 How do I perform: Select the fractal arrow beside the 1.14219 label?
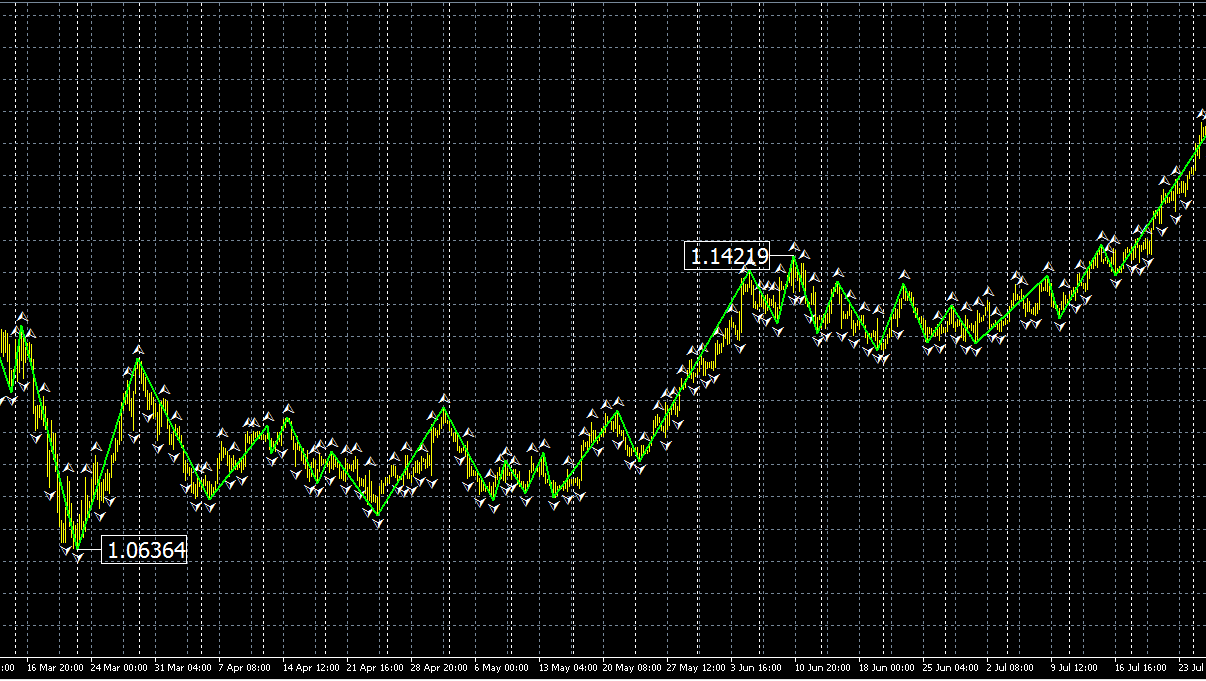[796, 246]
